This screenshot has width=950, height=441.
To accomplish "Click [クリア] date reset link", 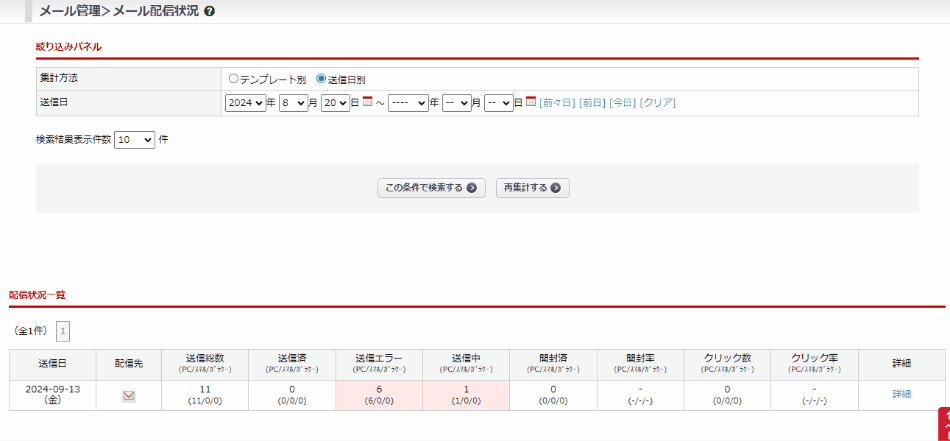I will click(x=657, y=103).
